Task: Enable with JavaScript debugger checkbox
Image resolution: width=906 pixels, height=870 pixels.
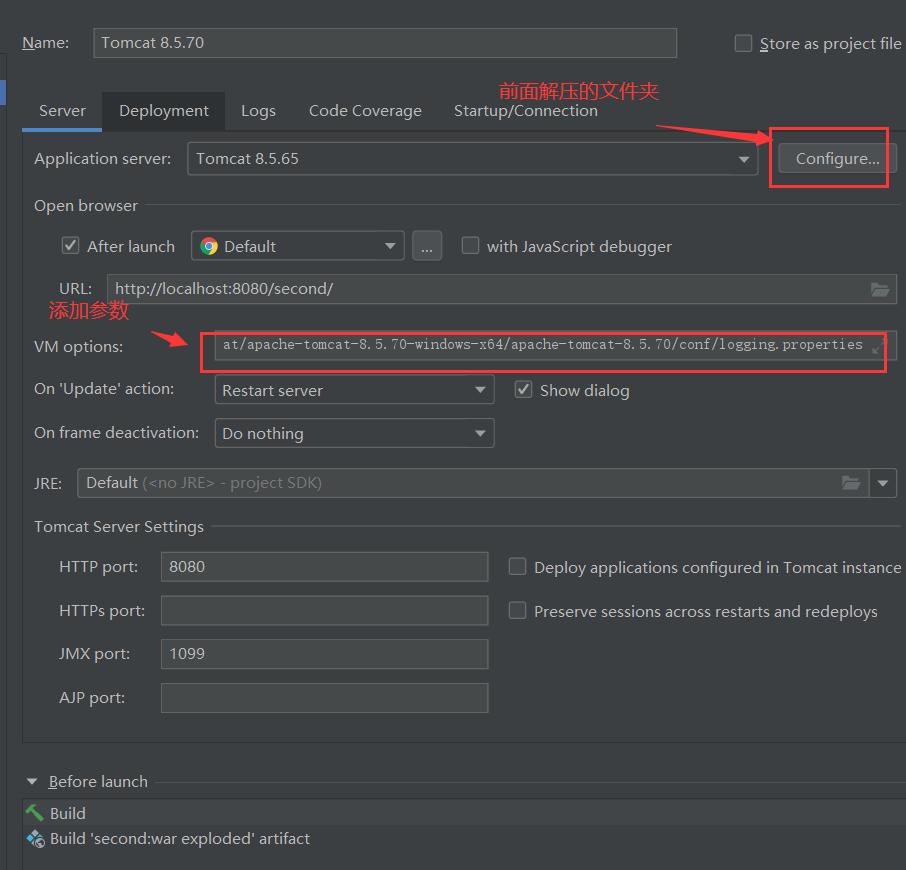Action: 470,246
